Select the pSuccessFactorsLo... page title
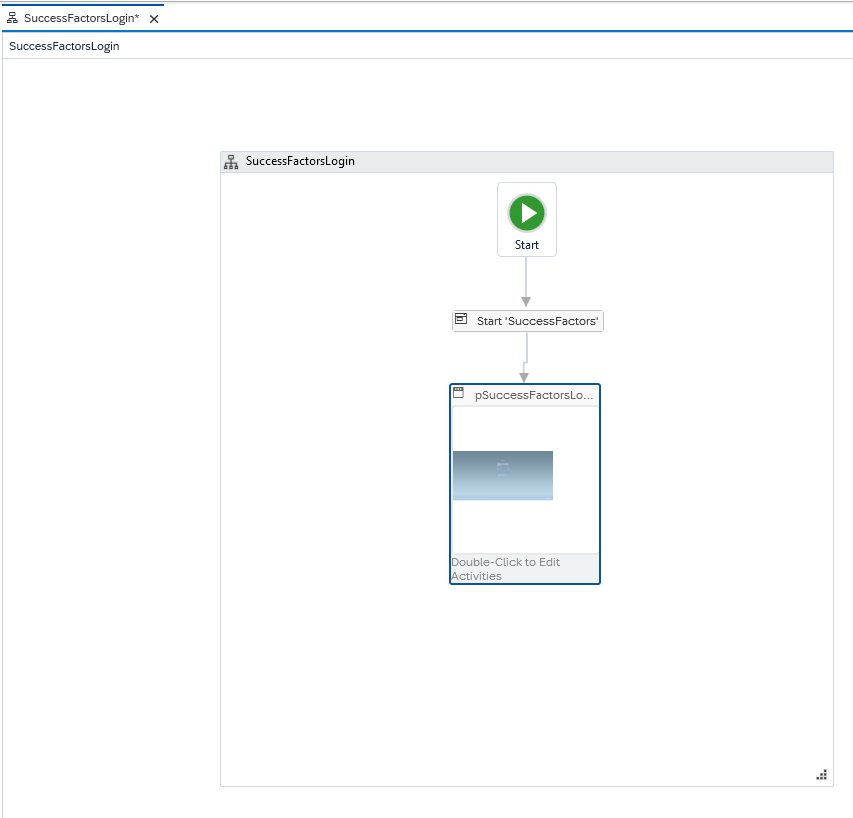Screen dimensions: 853x818 pos(534,395)
